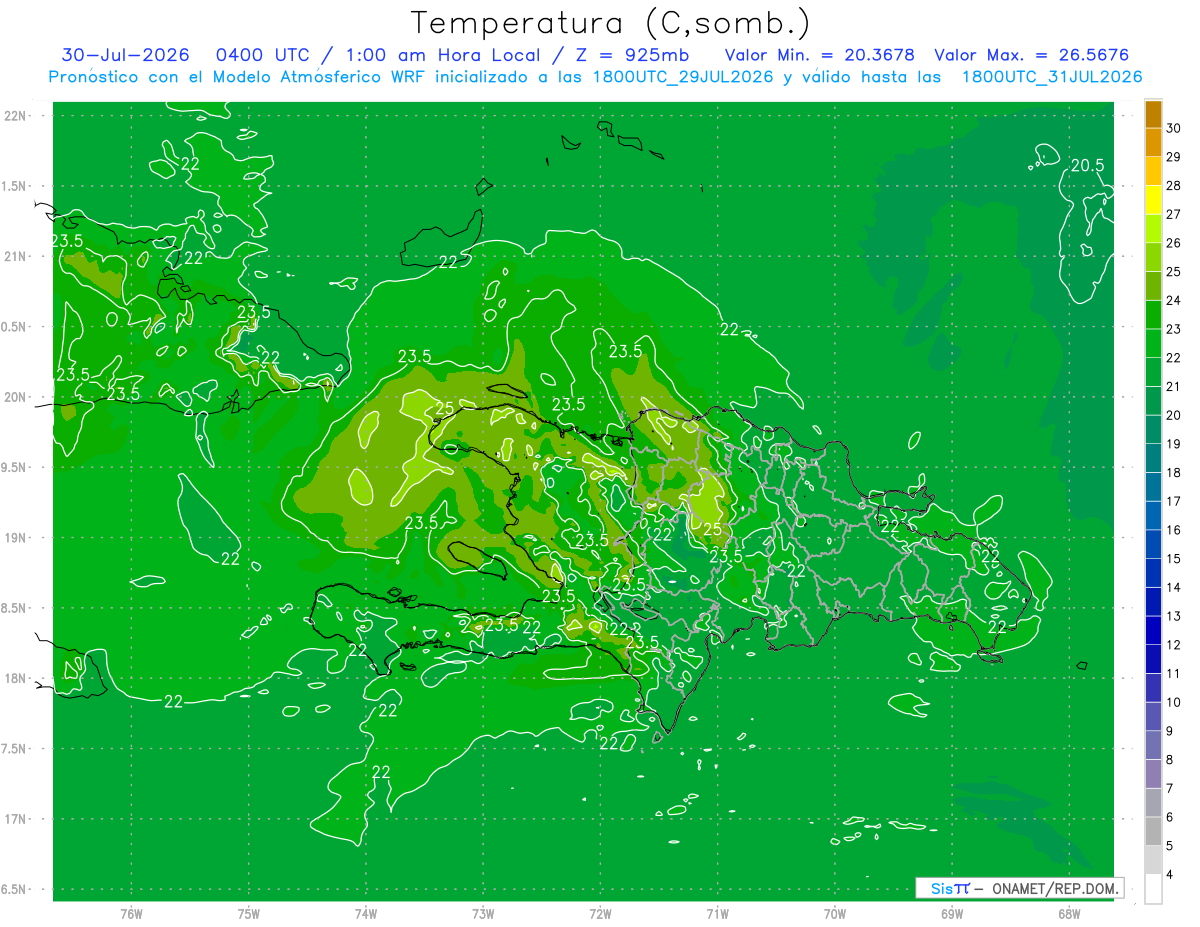This screenshot has height=927, width=1200.
Task: Click the '75W' longitude axis label
Action: tap(249, 913)
